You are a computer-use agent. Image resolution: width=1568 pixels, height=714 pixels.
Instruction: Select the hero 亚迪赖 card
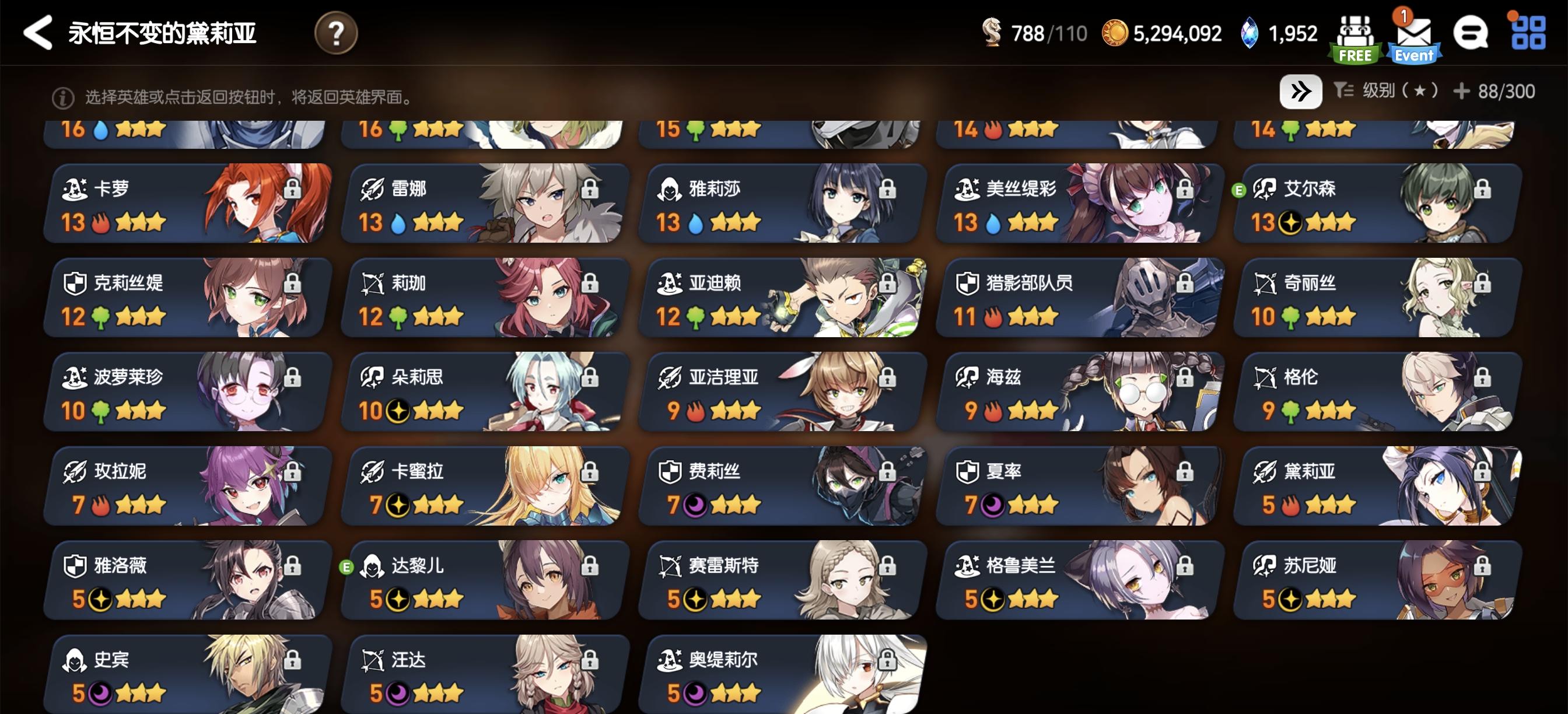782,297
